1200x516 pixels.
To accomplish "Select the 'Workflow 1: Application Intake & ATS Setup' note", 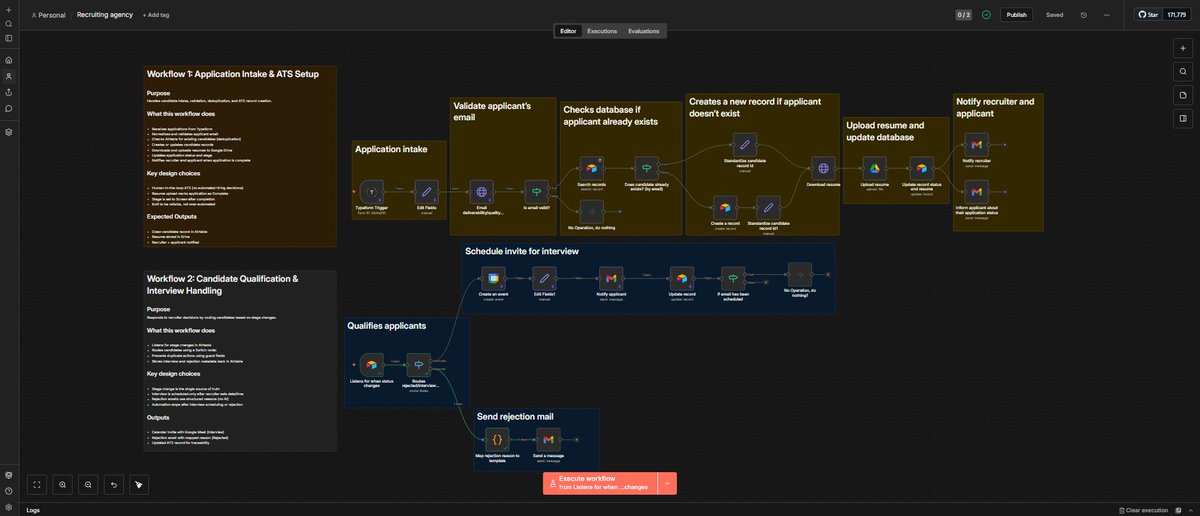I will click(240, 157).
